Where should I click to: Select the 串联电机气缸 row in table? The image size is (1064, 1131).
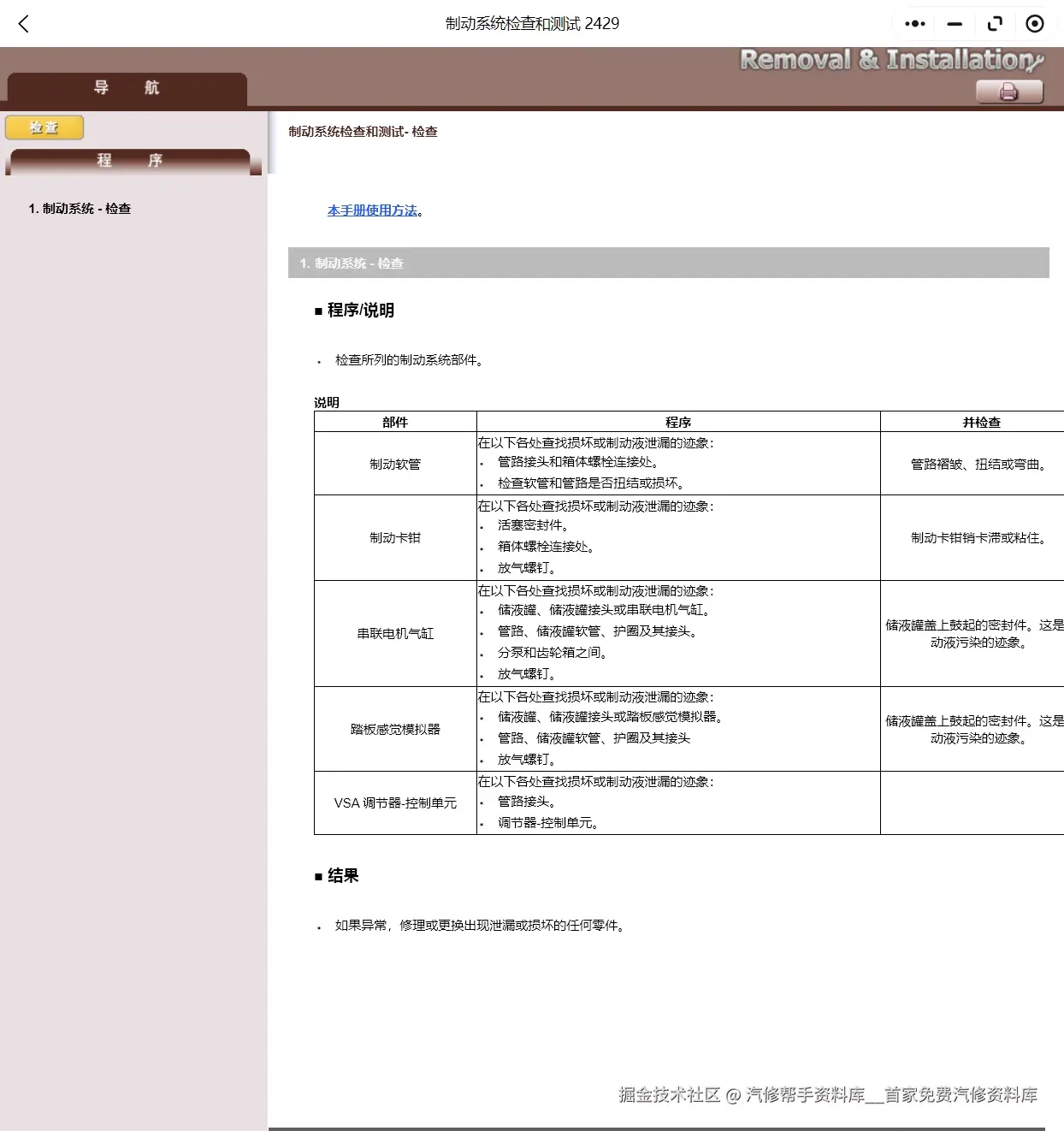tap(395, 633)
